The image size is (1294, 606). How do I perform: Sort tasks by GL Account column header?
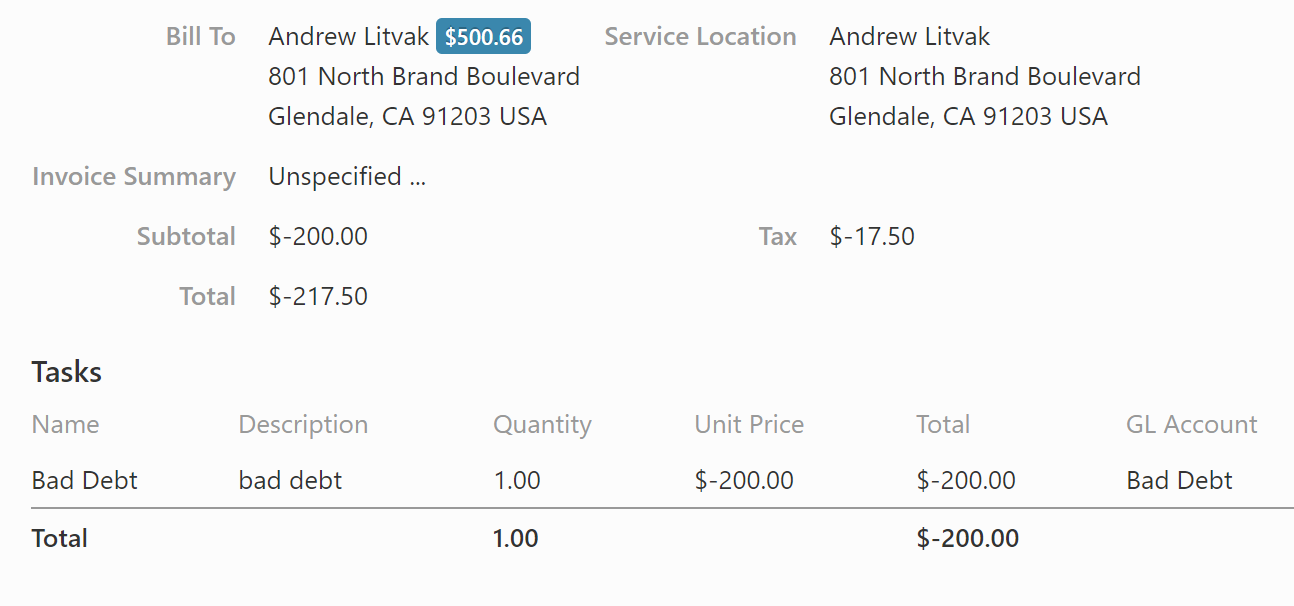[1191, 425]
